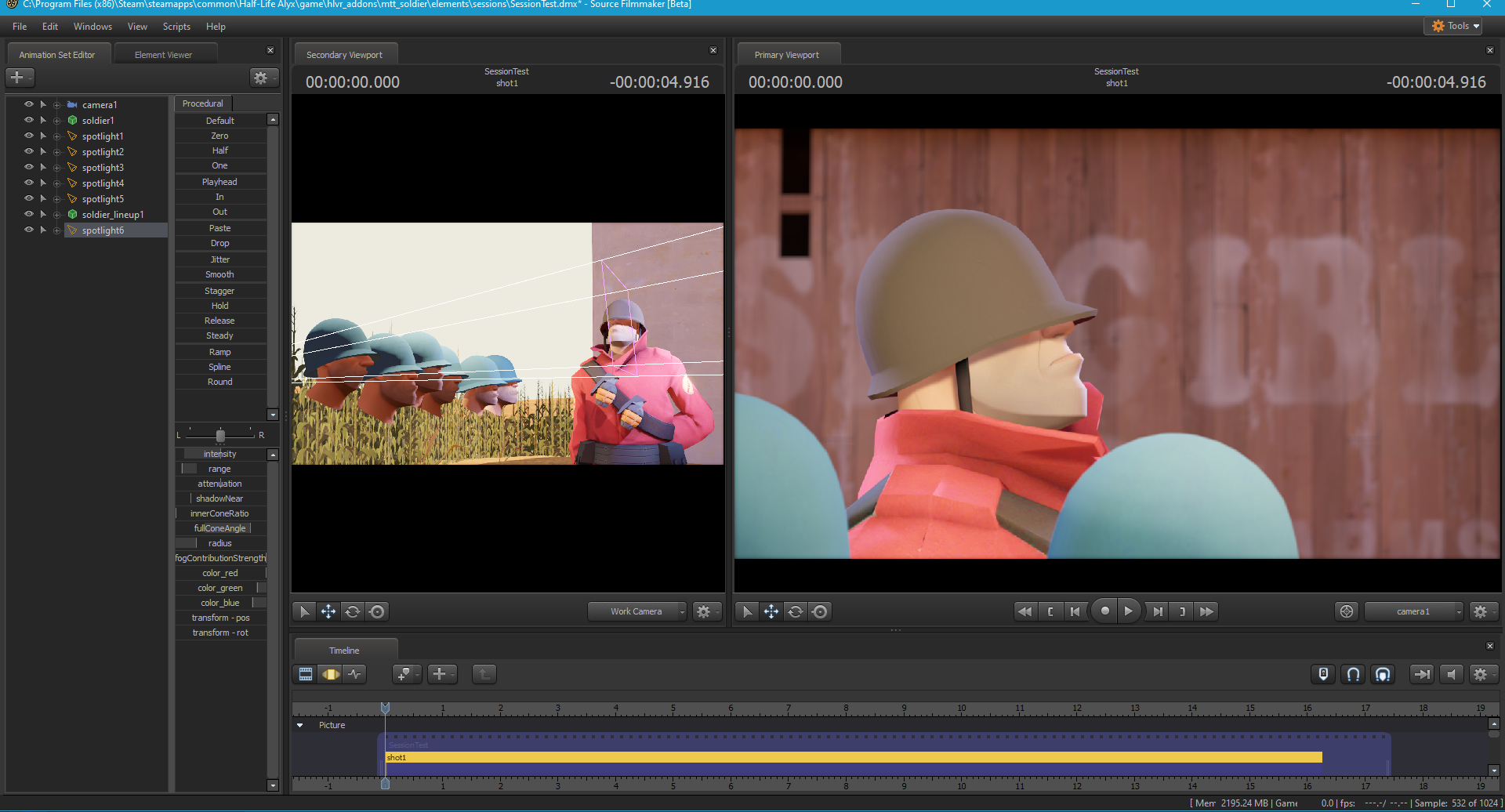Open the Scripts menu
1505x812 pixels.
click(176, 27)
